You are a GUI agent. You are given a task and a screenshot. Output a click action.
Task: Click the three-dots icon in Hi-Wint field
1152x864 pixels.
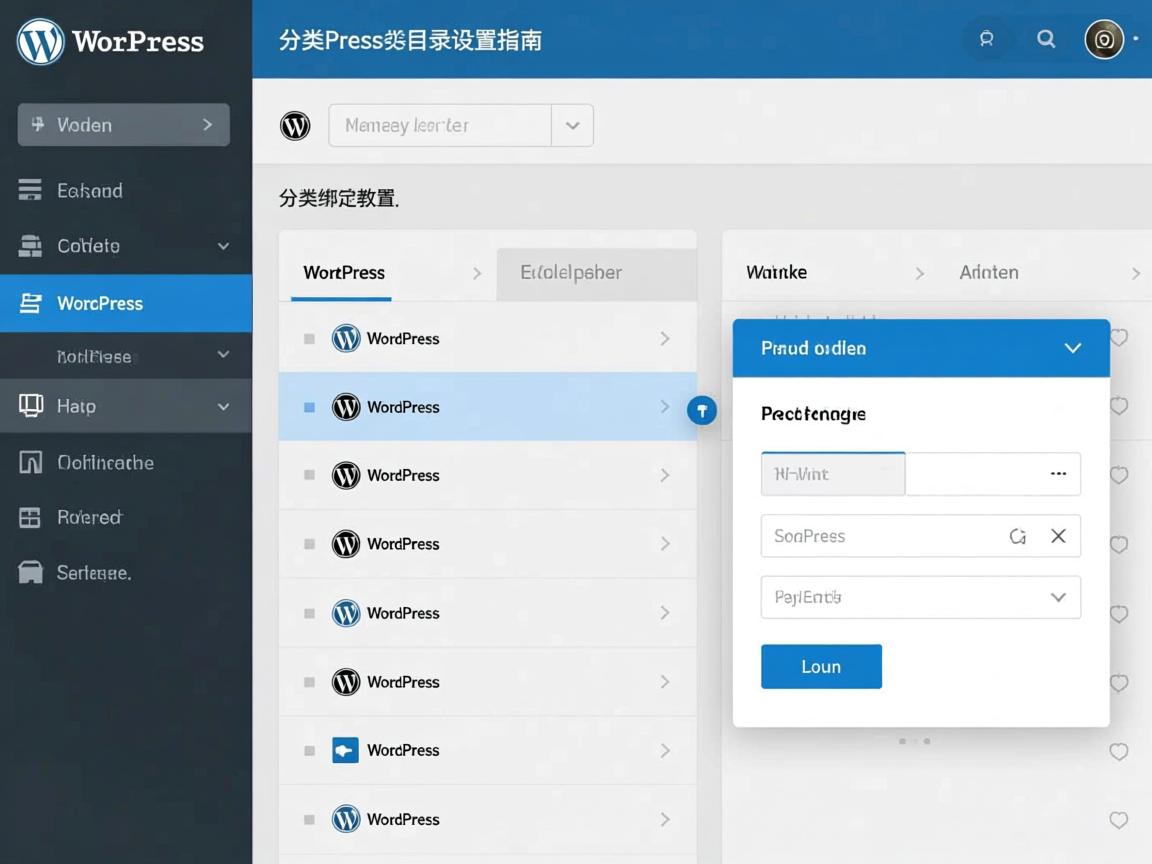[1058, 474]
